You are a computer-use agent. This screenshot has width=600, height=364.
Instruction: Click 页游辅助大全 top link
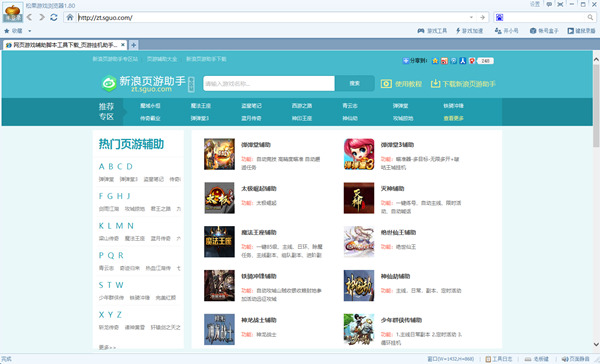162,59
